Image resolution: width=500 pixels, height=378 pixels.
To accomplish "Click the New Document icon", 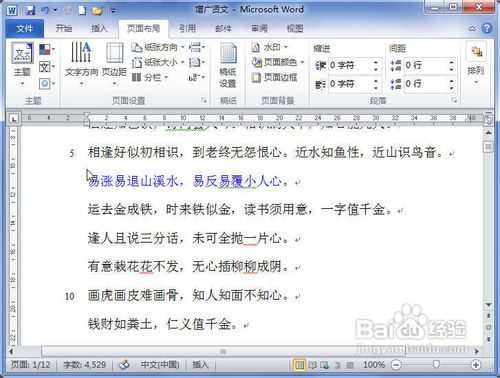I will click(82, 10).
